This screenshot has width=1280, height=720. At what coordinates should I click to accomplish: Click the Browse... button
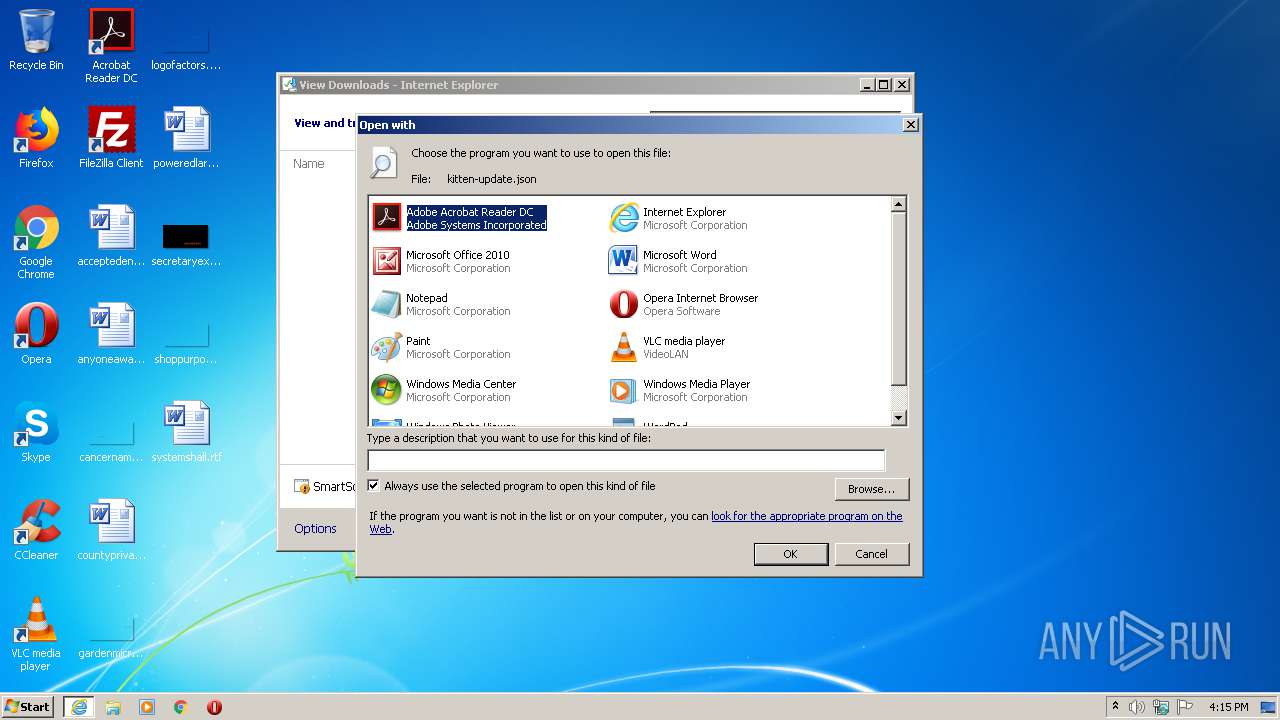pyautogui.click(x=871, y=489)
